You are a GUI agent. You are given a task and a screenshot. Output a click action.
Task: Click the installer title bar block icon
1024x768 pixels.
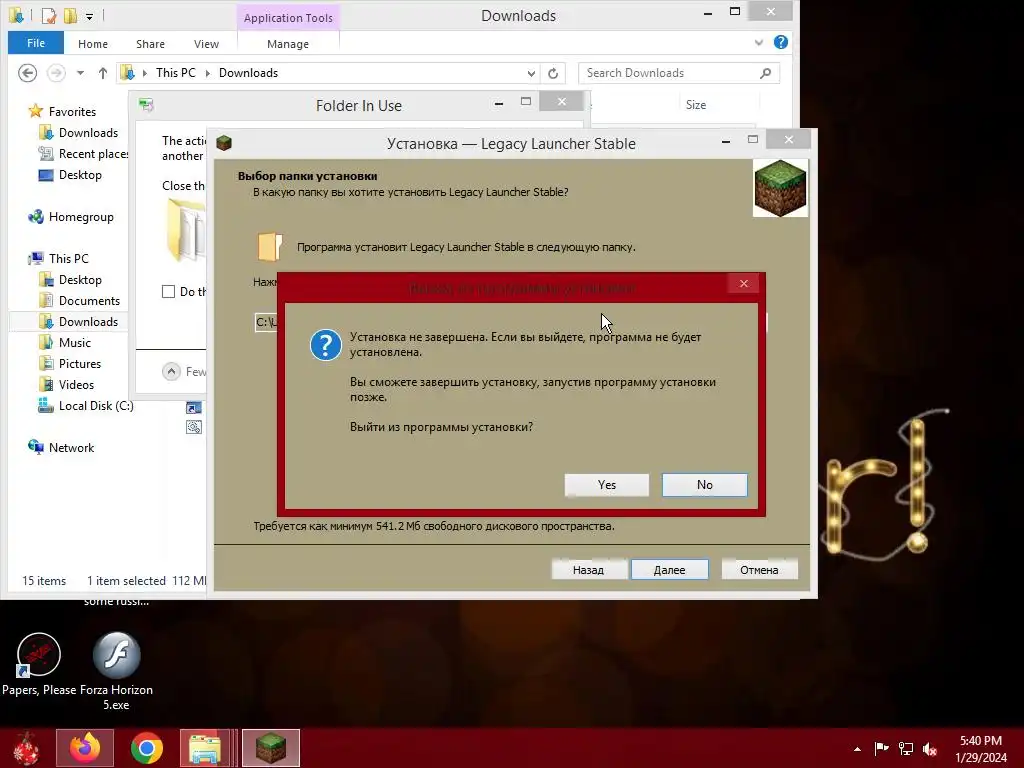pyautogui.click(x=224, y=143)
